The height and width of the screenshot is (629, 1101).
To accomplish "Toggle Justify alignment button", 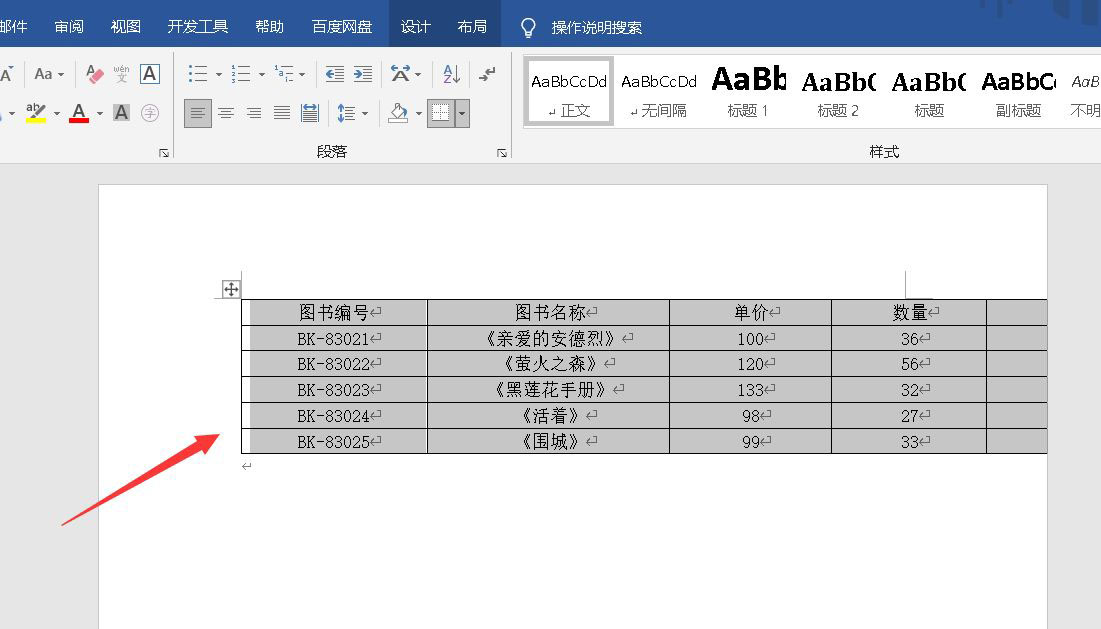I will (x=282, y=113).
